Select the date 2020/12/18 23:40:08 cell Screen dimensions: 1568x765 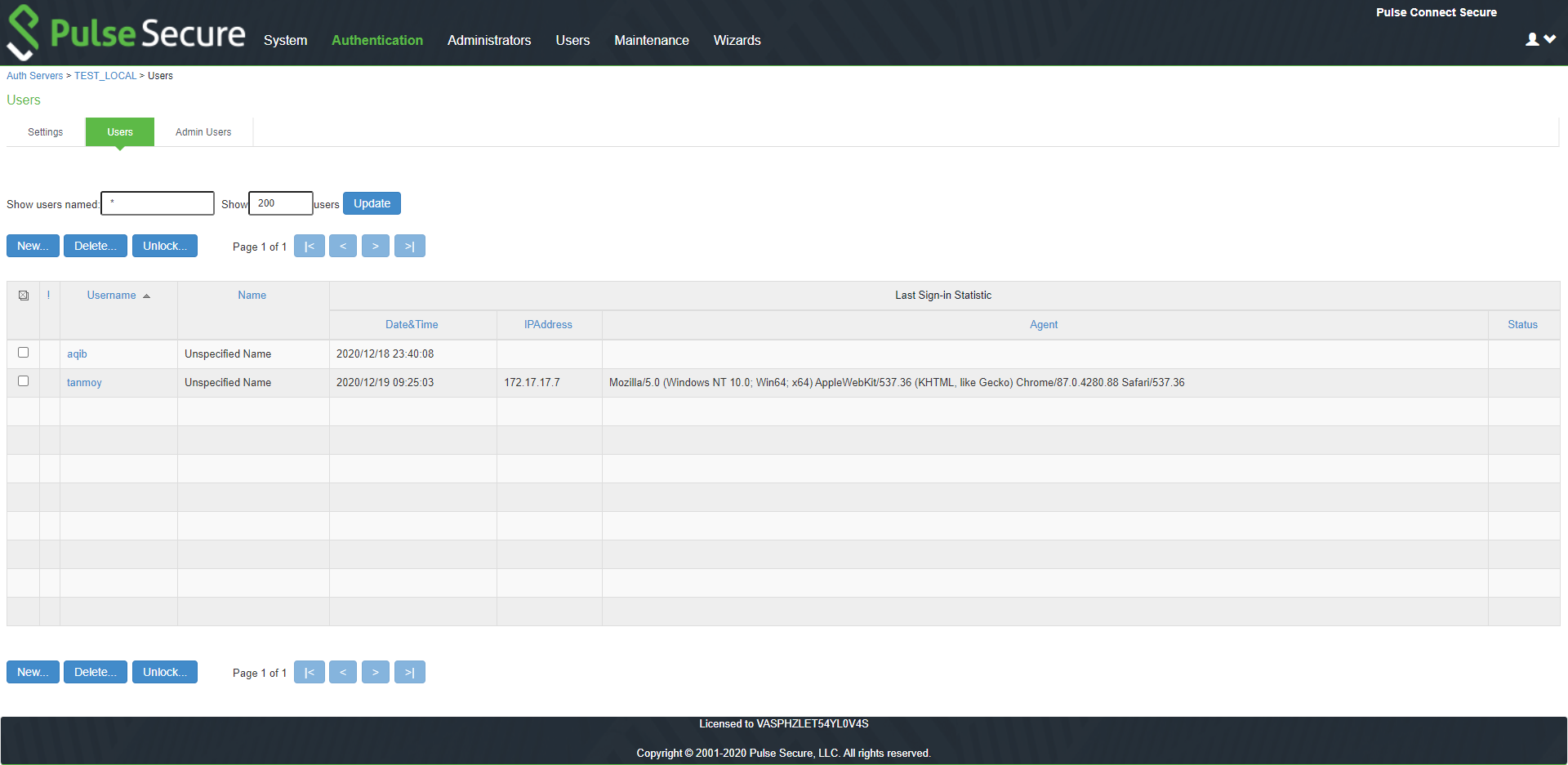(413, 354)
